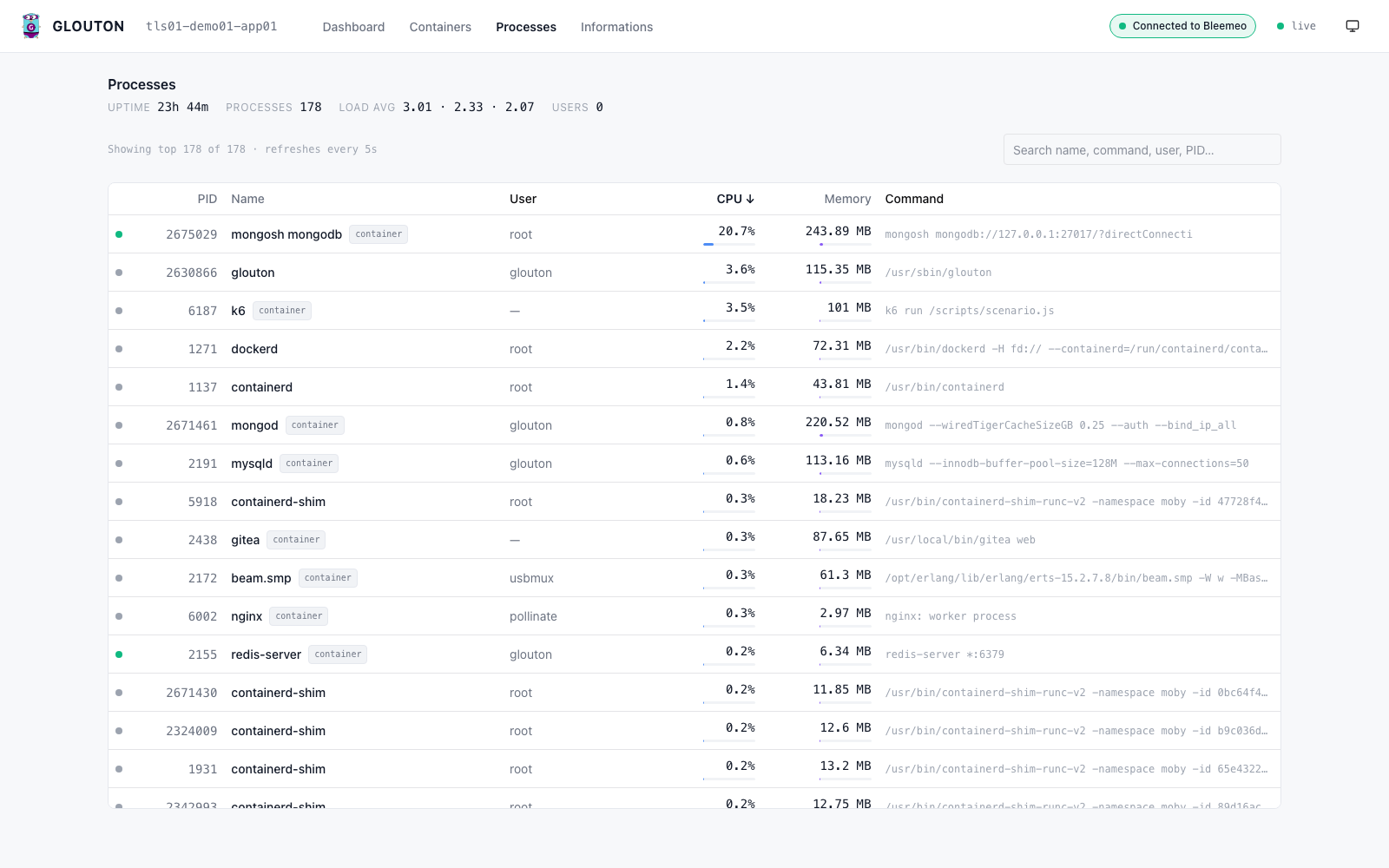Image resolution: width=1389 pixels, height=868 pixels.
Task: Switch to the Containers tab
Action: tap(440, 27)
